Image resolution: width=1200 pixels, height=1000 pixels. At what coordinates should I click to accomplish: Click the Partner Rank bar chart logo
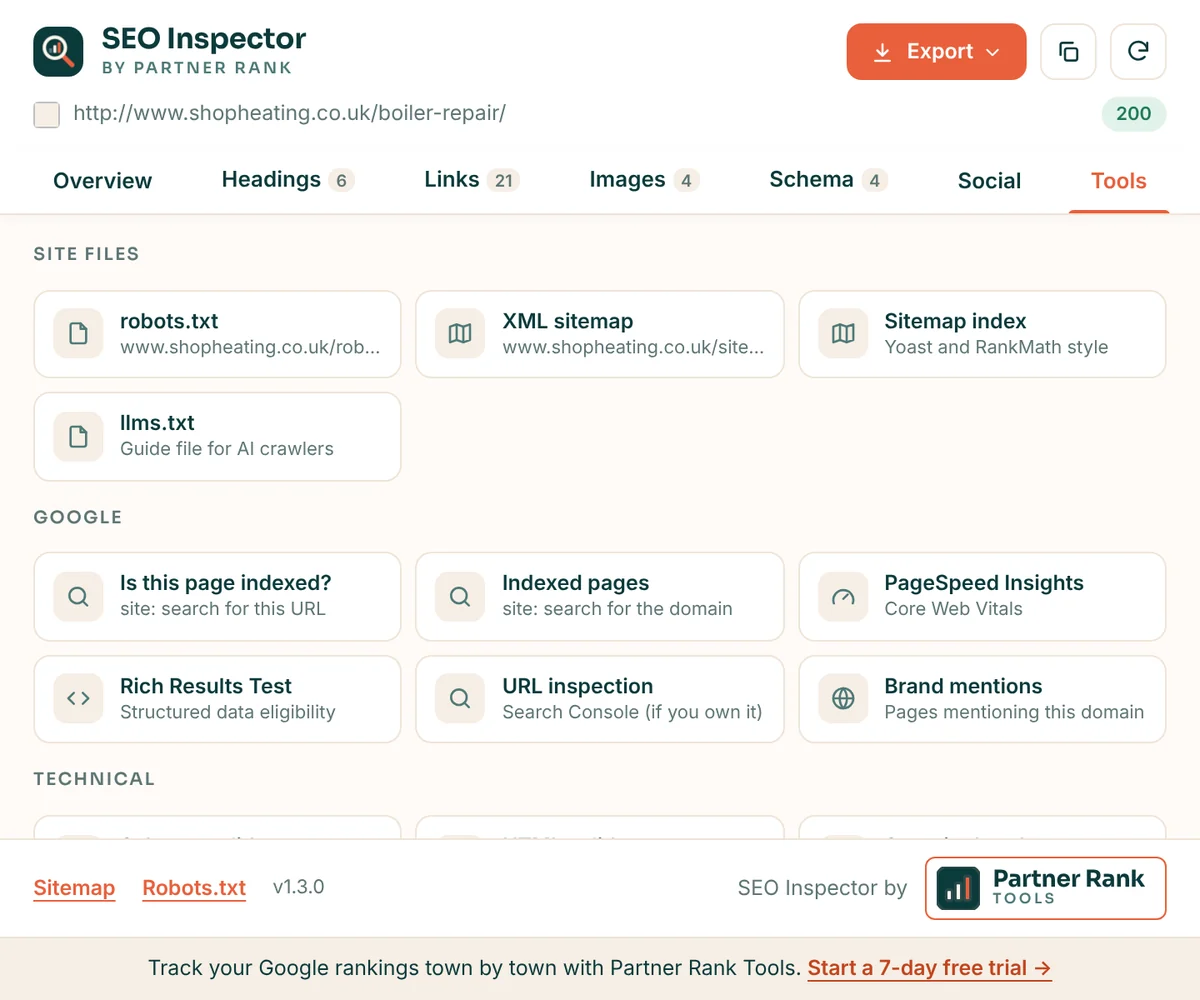pyautogui.click(x=958, y=888)
